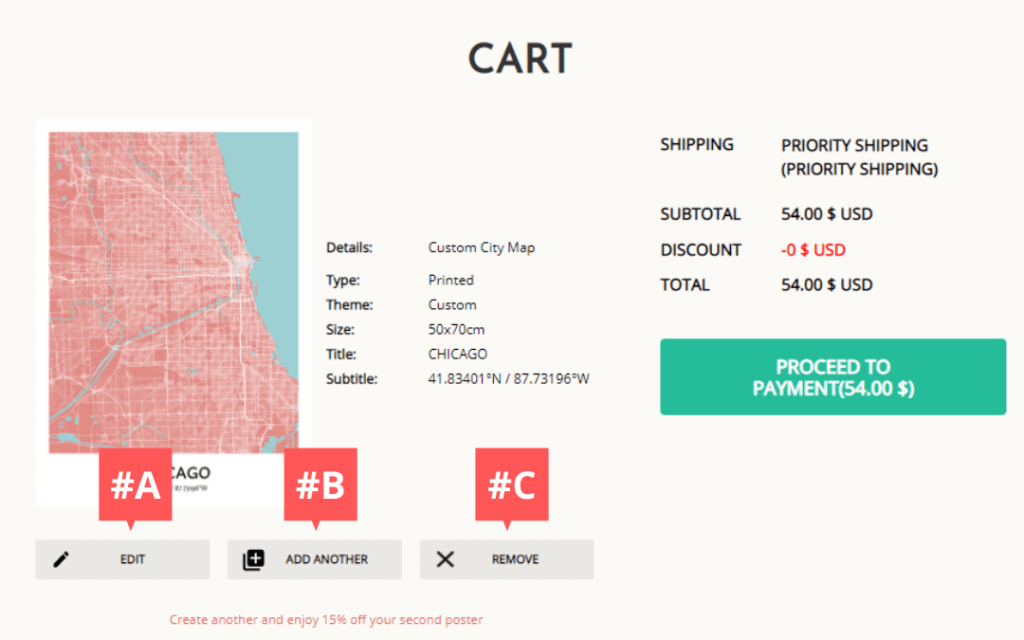This screenshot has width=1024, height=640.
Task: Click the red discount amount -0 $ USD
Action: [813, 250]
